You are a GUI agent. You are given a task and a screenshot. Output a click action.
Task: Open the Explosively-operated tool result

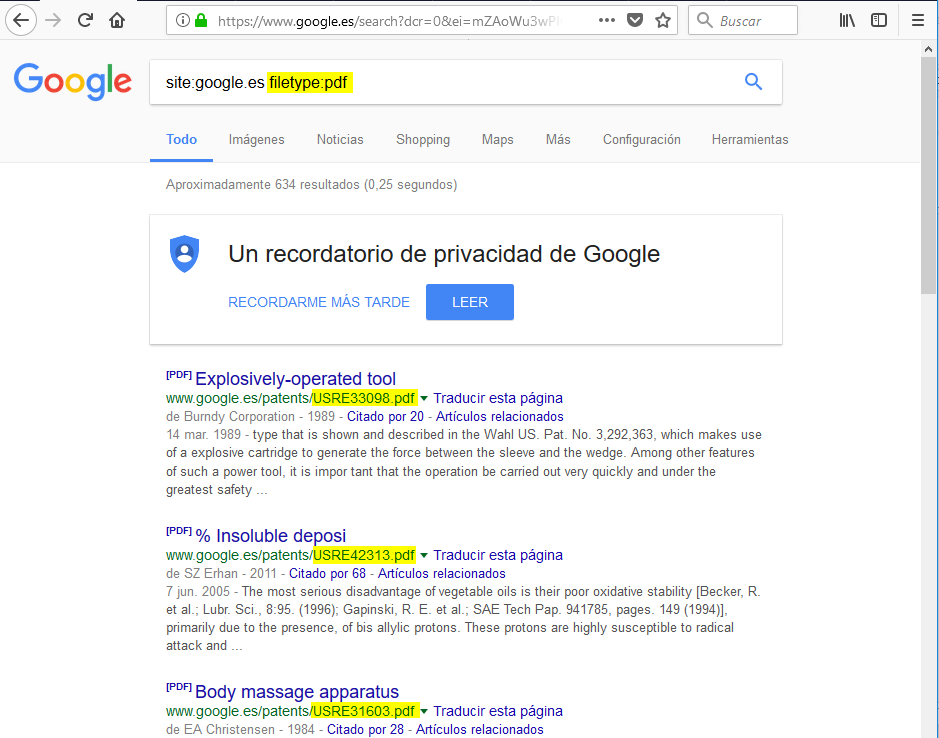pos(295,379)
